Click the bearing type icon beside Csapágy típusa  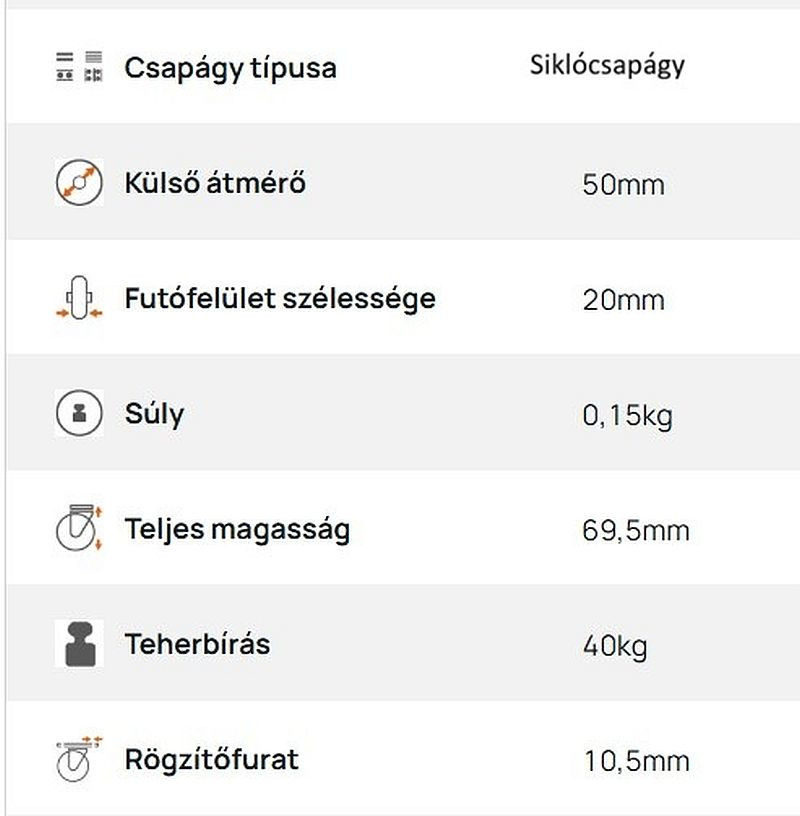(x=79, y=67)
